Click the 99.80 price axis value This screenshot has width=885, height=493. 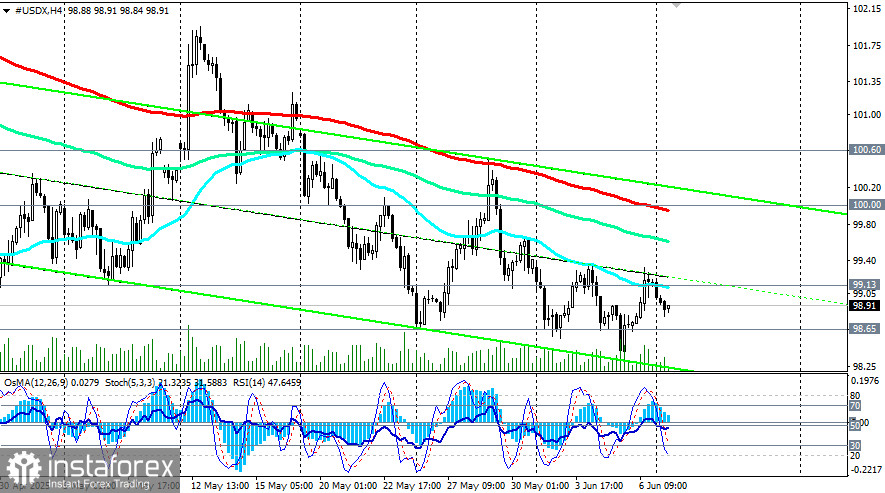(x=865, y=224)
